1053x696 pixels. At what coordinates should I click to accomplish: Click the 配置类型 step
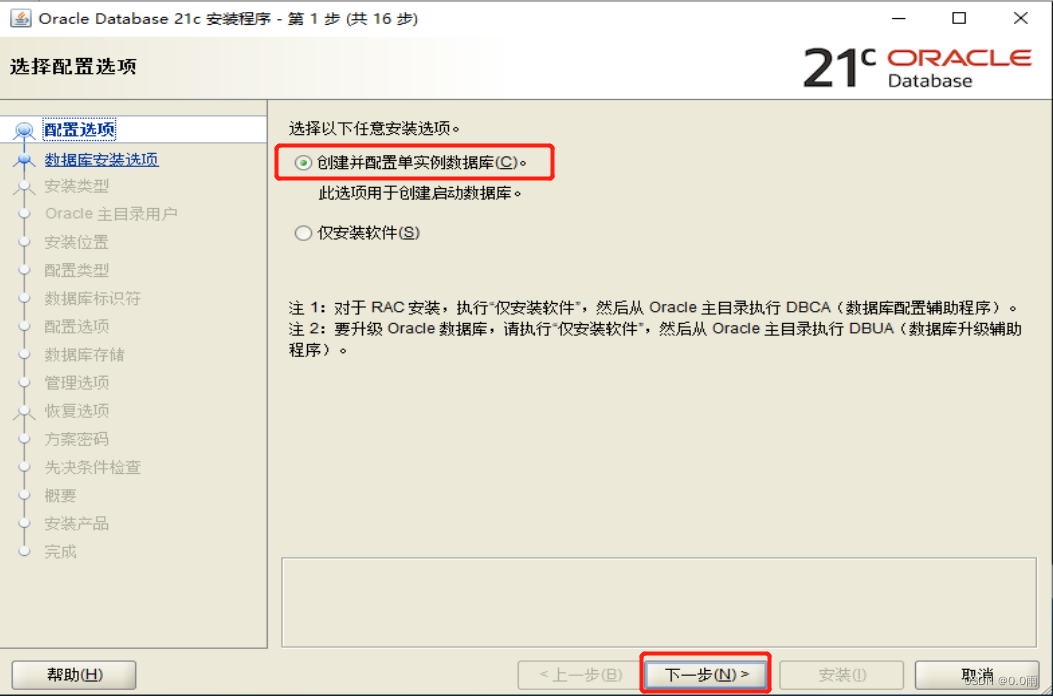coord(77,270)
